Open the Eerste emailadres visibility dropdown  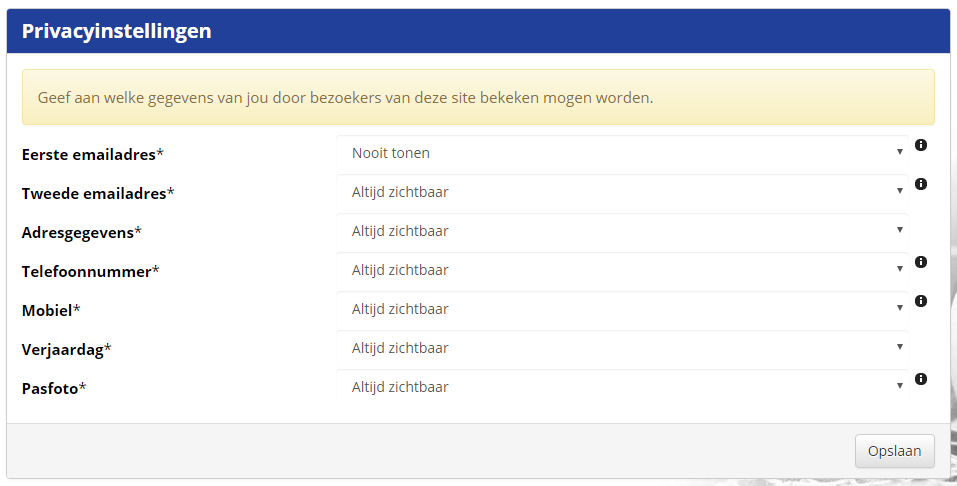tap(622, 153)
